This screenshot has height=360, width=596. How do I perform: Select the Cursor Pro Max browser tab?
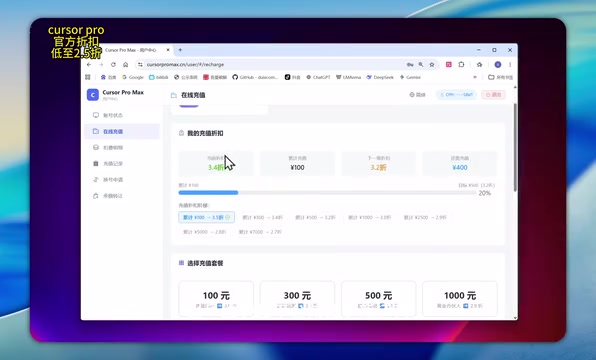click(x=131, y=50)
